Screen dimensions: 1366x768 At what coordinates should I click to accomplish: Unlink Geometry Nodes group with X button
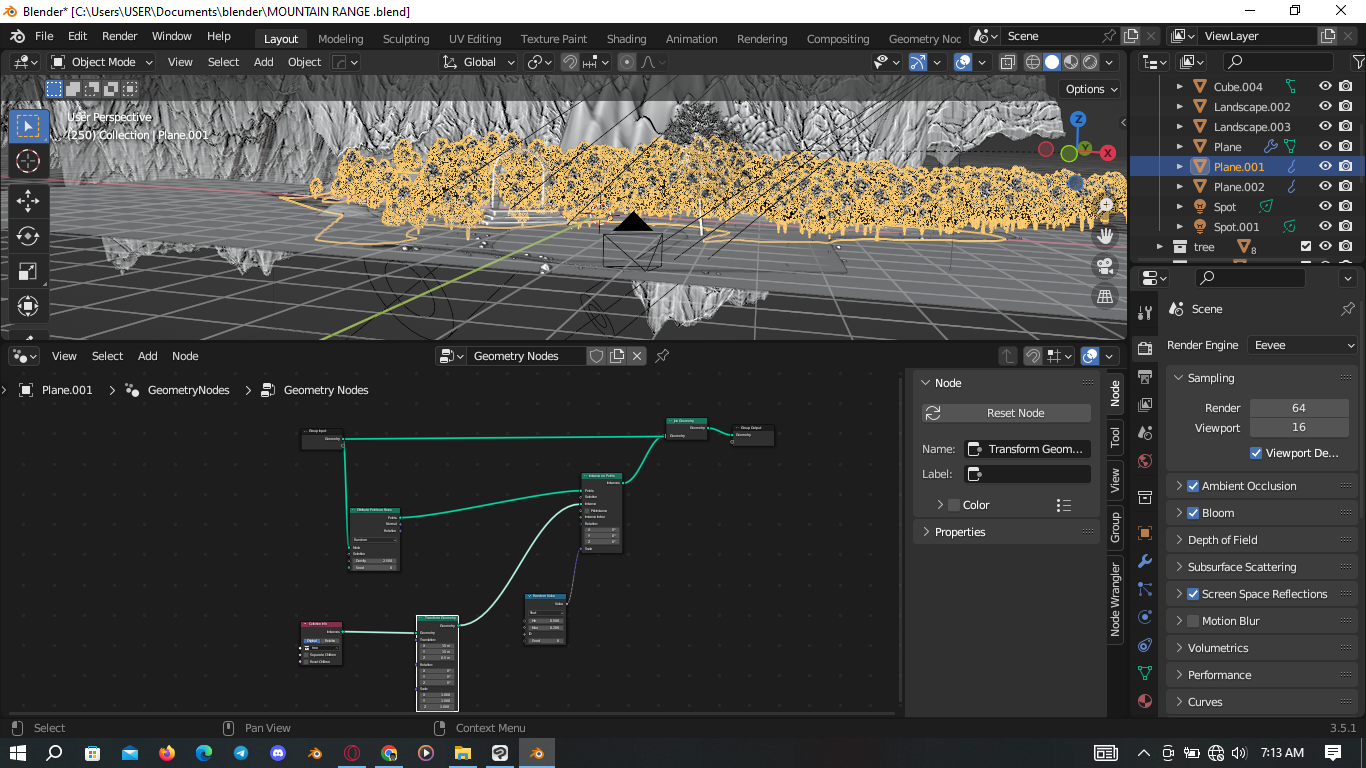pos(637,356)
